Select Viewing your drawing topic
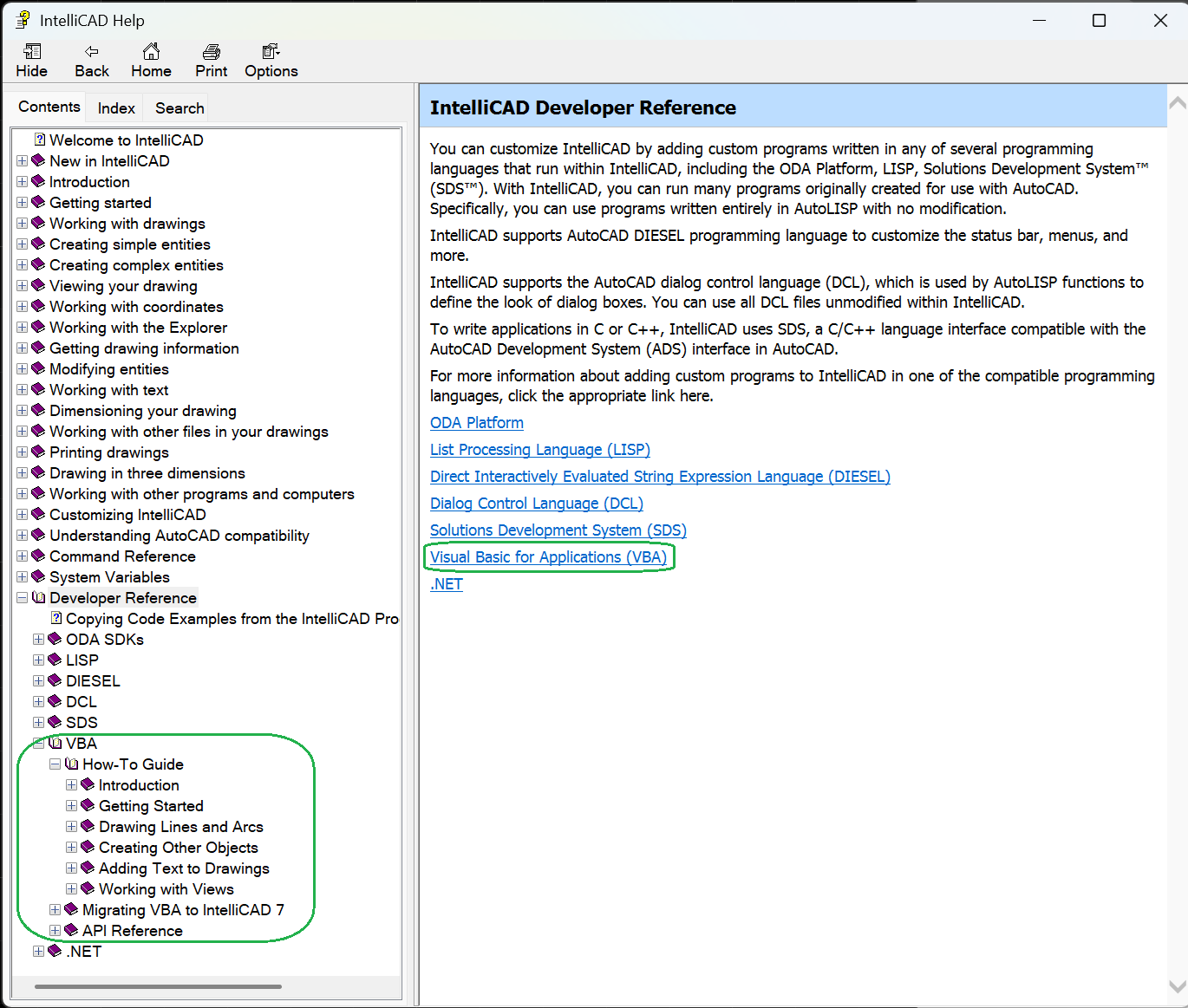Image resolution: width=1188 pixels, height=1008 pixels. pyautogui.click(x=123, y=286)
